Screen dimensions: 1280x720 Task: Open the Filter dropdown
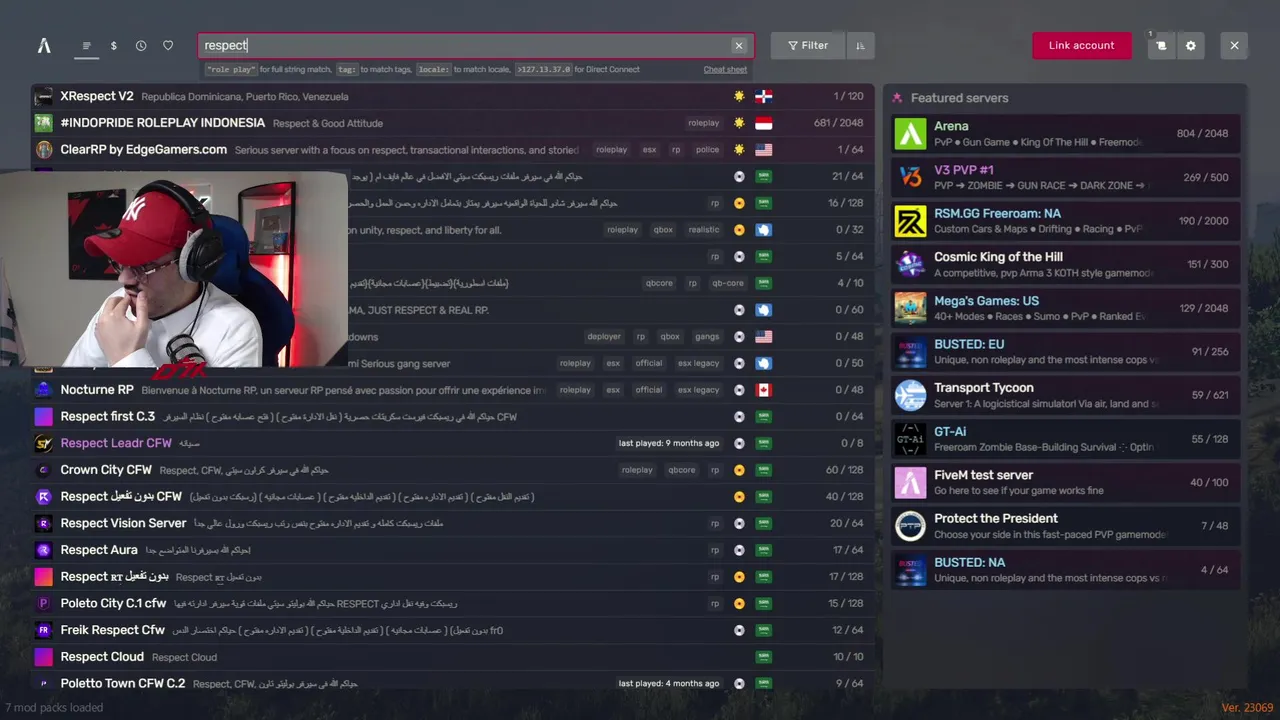[808, 46]
